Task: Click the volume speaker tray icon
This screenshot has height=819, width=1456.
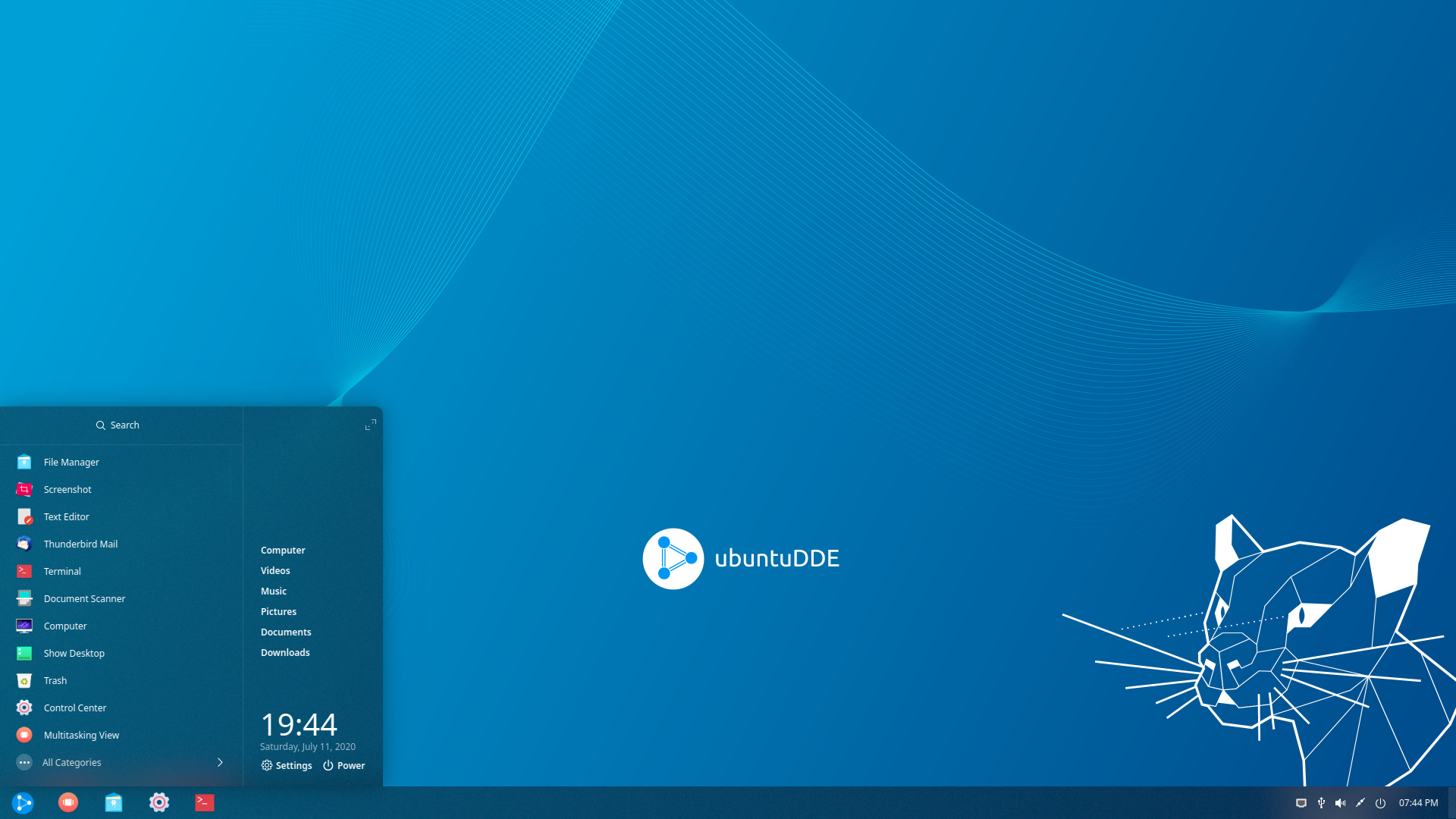Action: point(1341,803)
